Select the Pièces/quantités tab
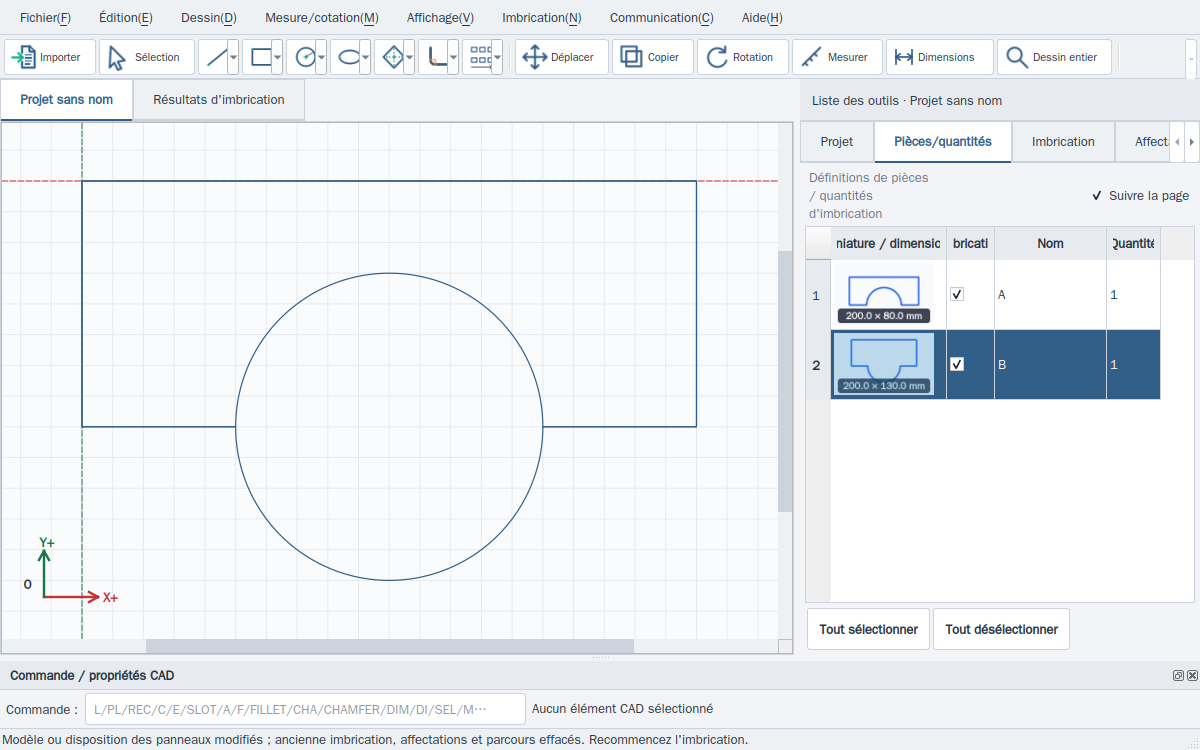 click(943, 141)
